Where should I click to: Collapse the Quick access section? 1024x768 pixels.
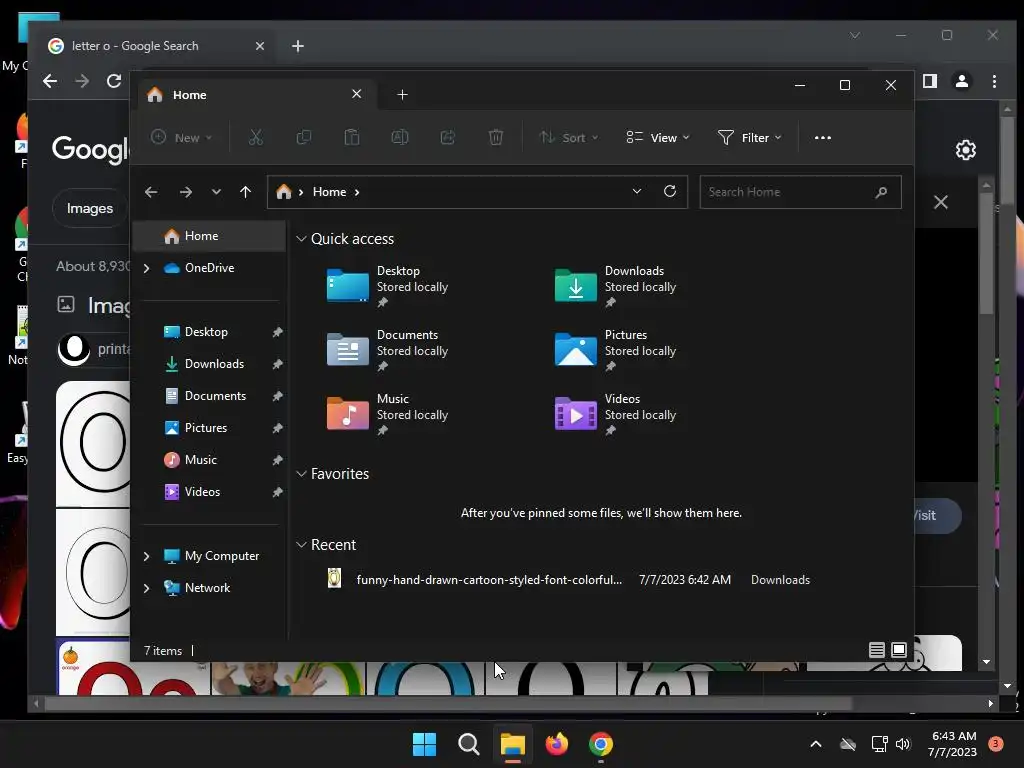tap(301, 239)
